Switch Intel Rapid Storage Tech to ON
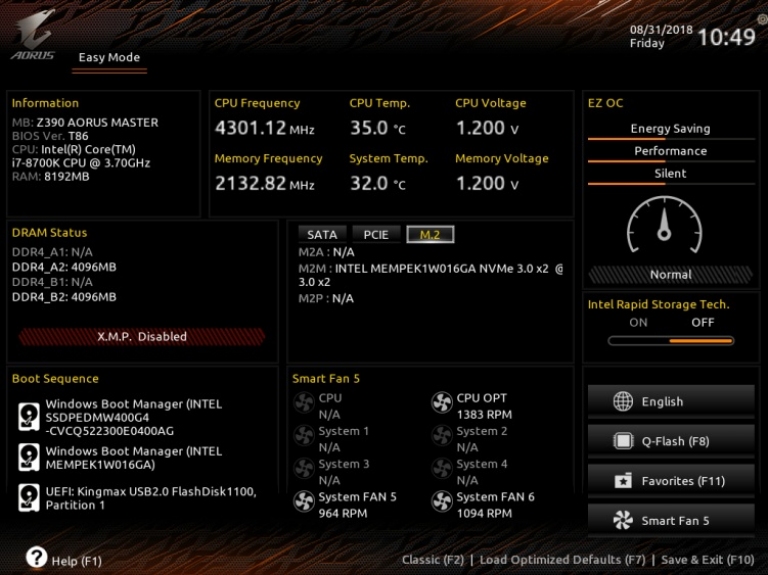768x575 pixels. pos(638,323)
